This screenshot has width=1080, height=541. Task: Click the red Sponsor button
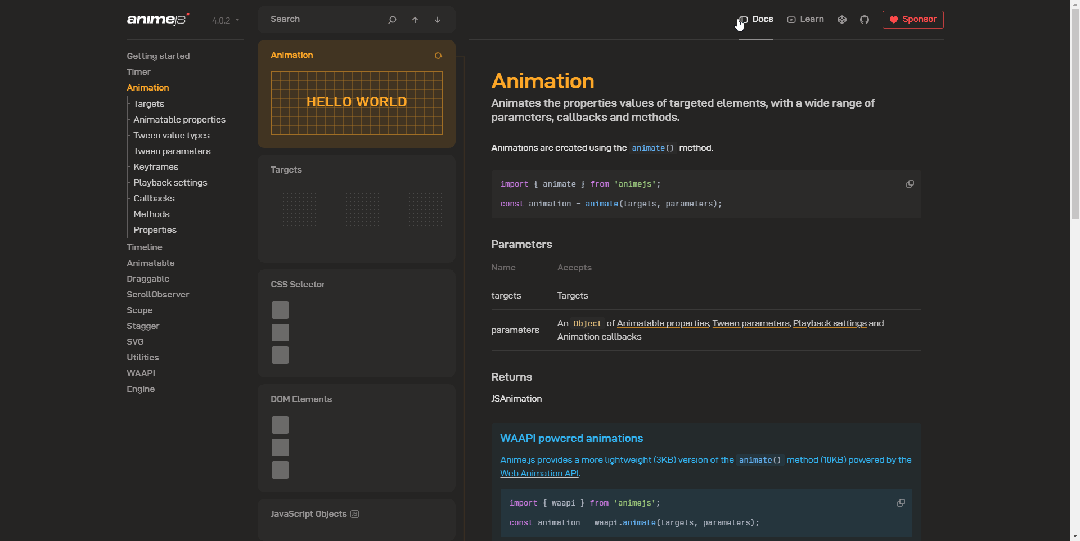(x=913, y=19)
